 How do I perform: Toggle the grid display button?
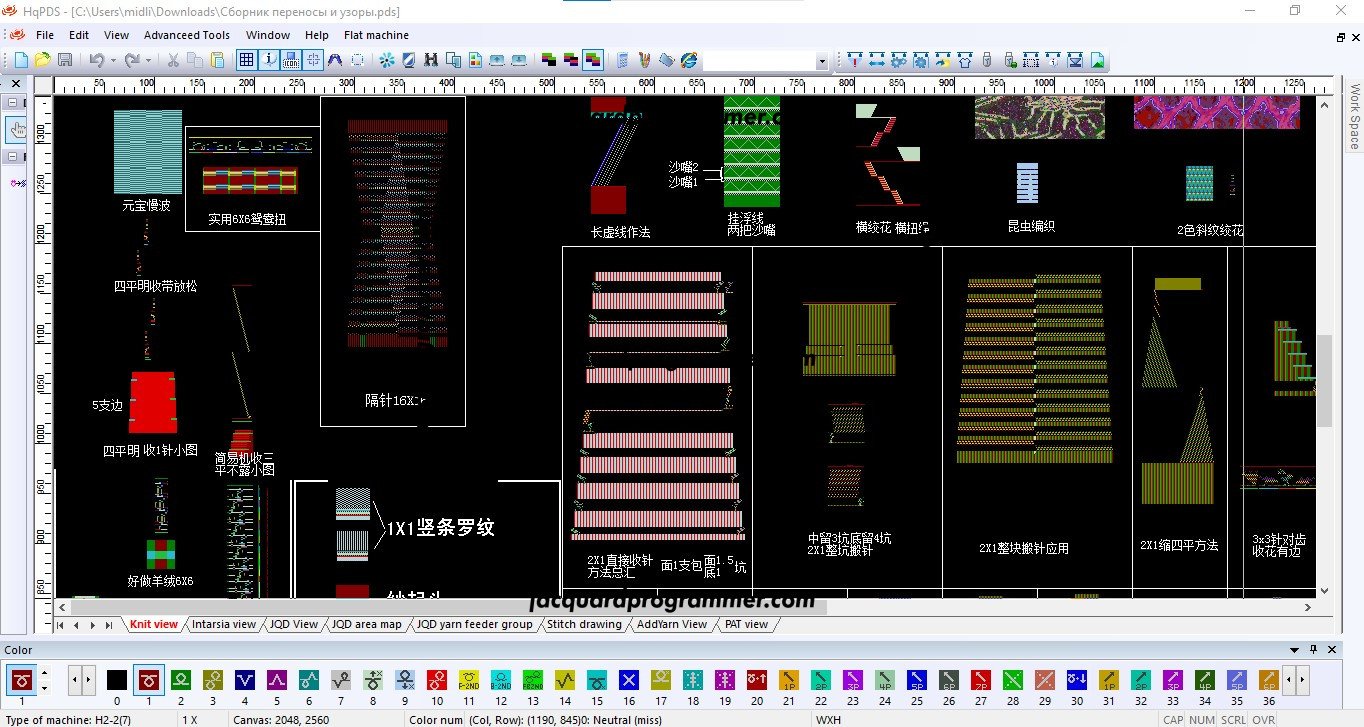(x=246, y=60)
